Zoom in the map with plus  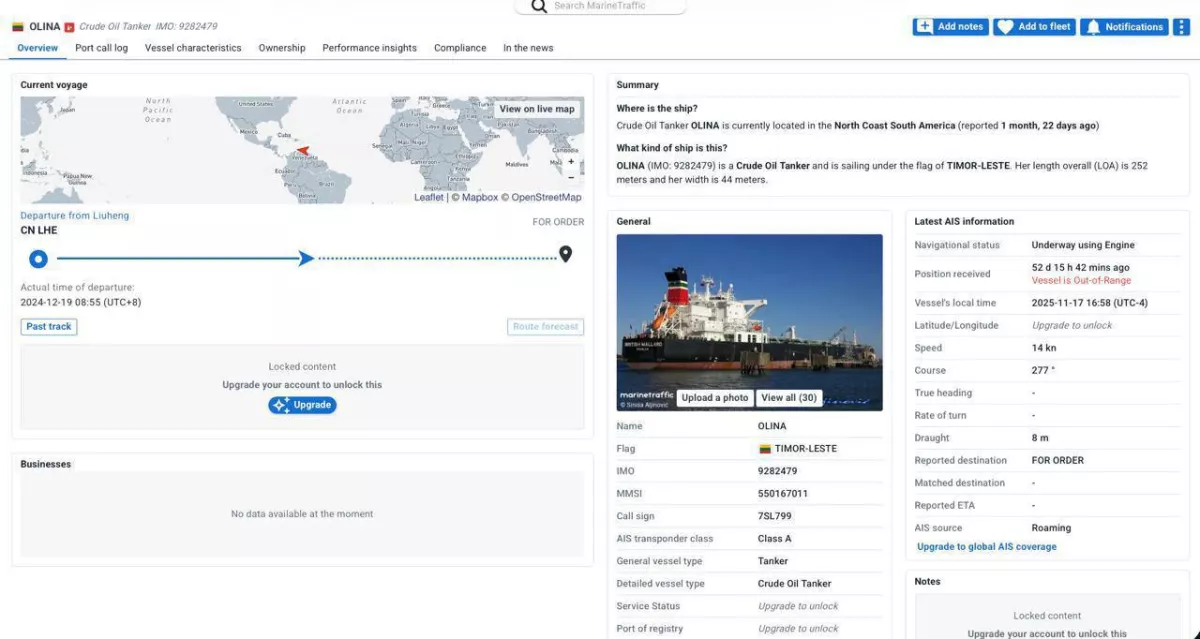tap(571, 161)
